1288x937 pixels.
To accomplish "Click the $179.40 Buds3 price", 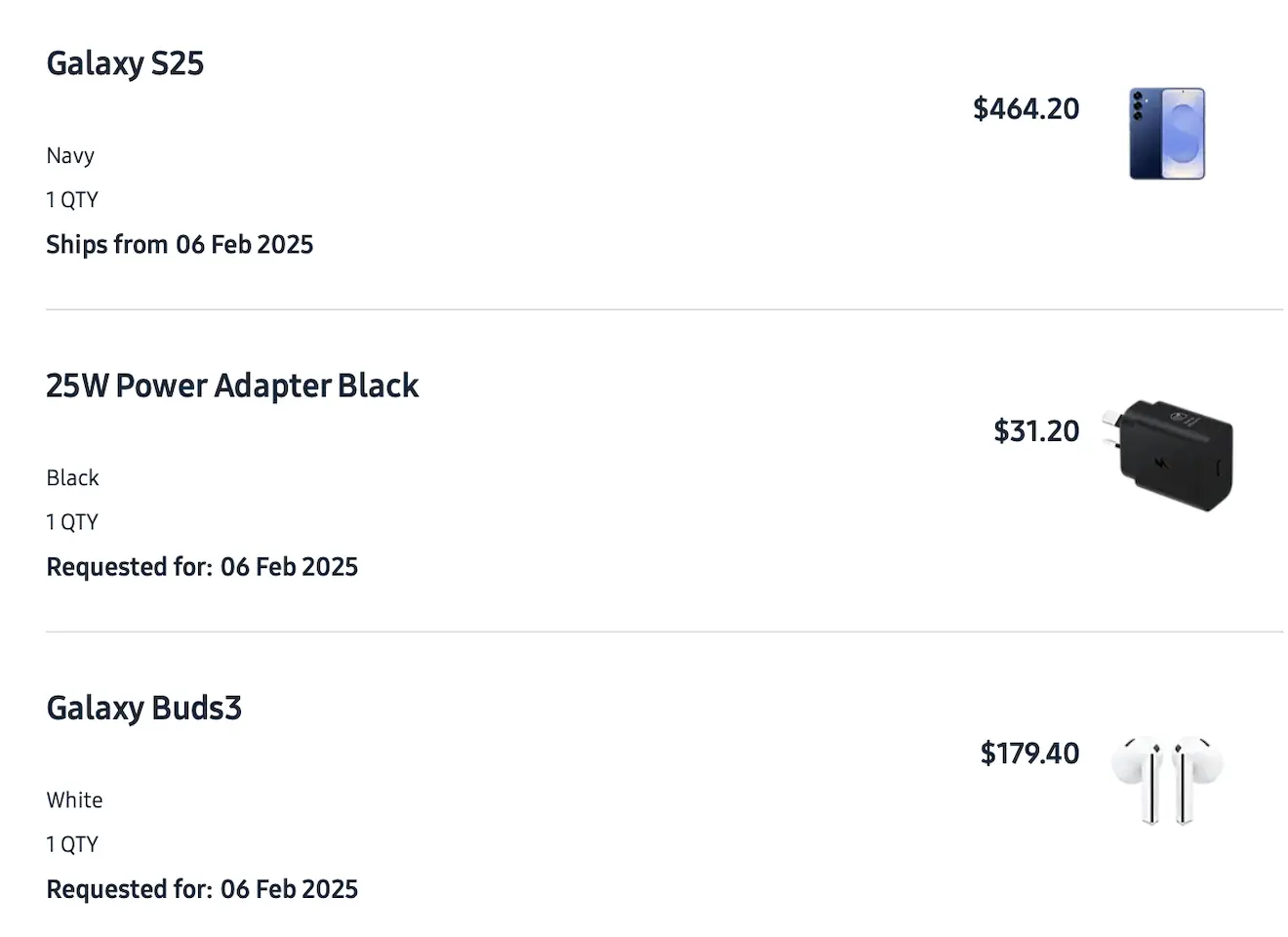I will click(x=1029, y=753).
